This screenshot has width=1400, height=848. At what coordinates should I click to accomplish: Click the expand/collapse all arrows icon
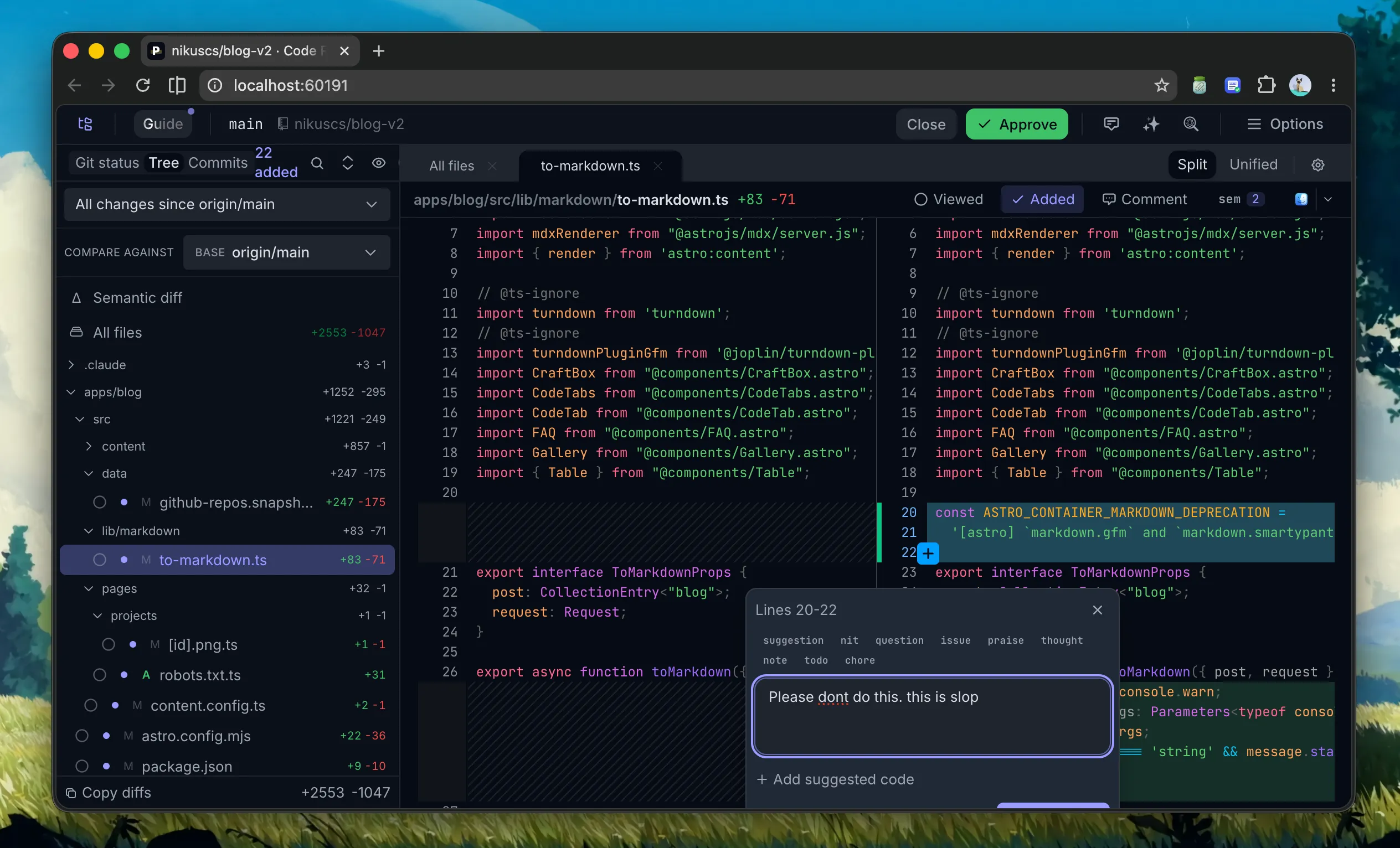[x=348, y=164]
